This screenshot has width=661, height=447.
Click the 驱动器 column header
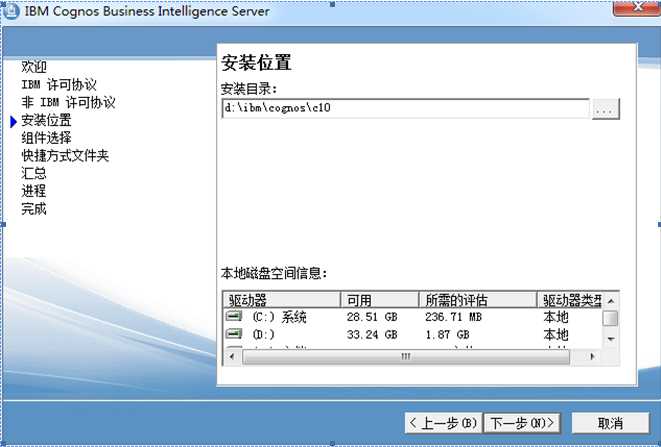point(281,300)
